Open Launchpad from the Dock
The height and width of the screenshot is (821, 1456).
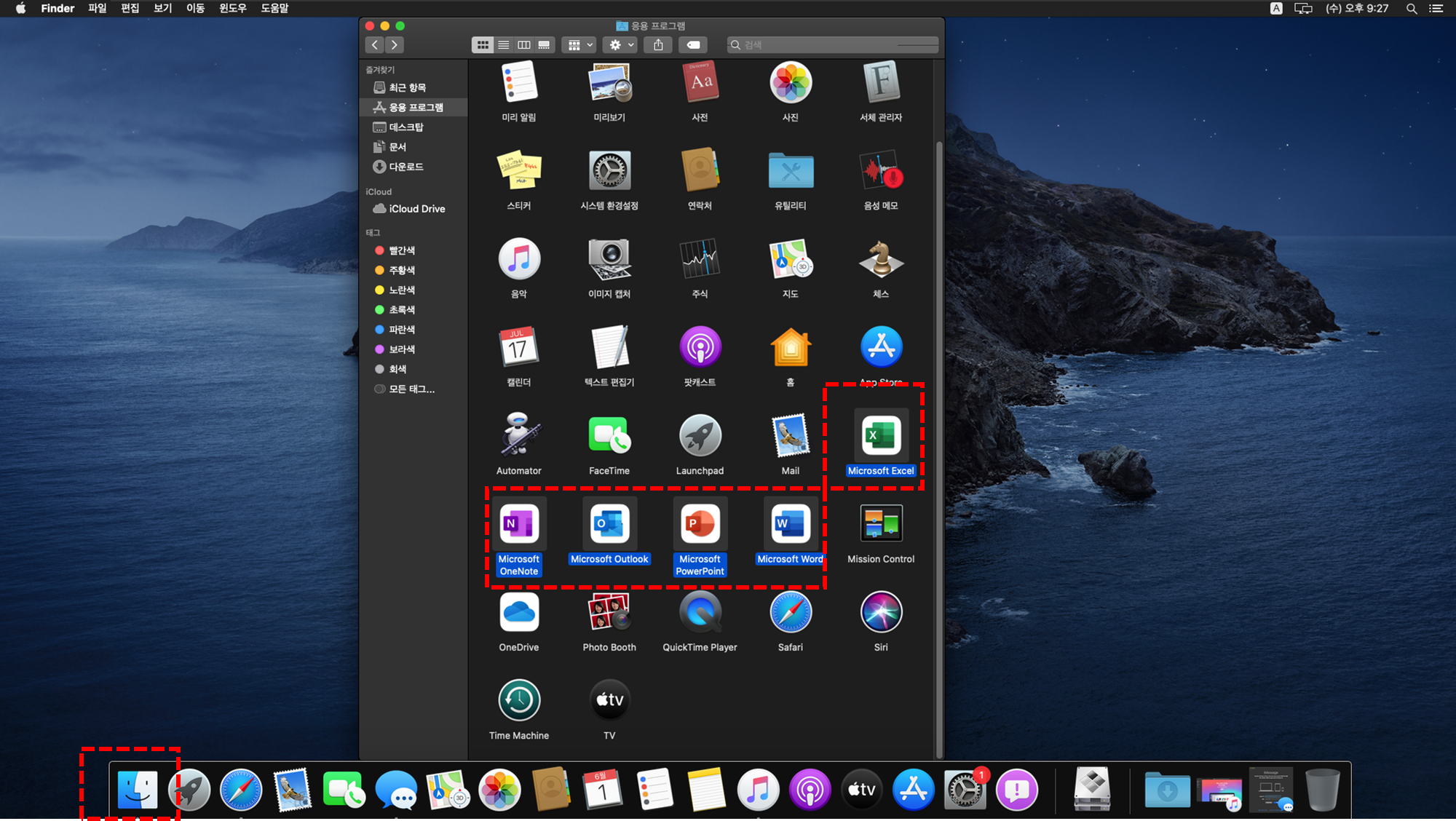(189, 790)
